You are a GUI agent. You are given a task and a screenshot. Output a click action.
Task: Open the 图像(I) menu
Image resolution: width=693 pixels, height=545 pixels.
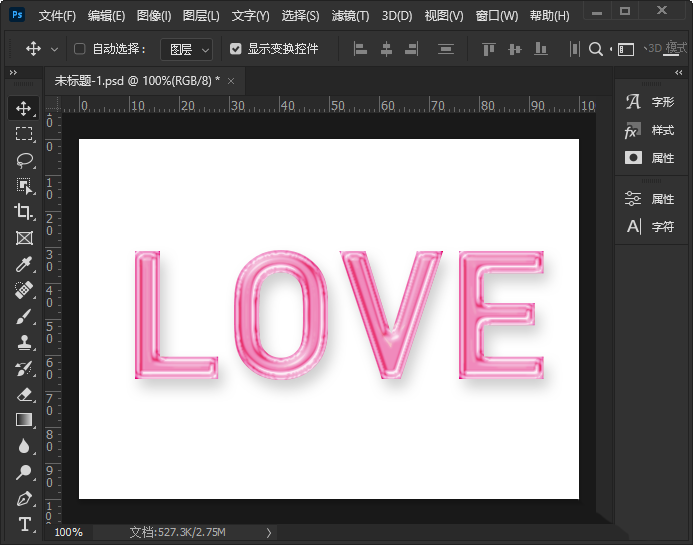click(x=154, y=16)
